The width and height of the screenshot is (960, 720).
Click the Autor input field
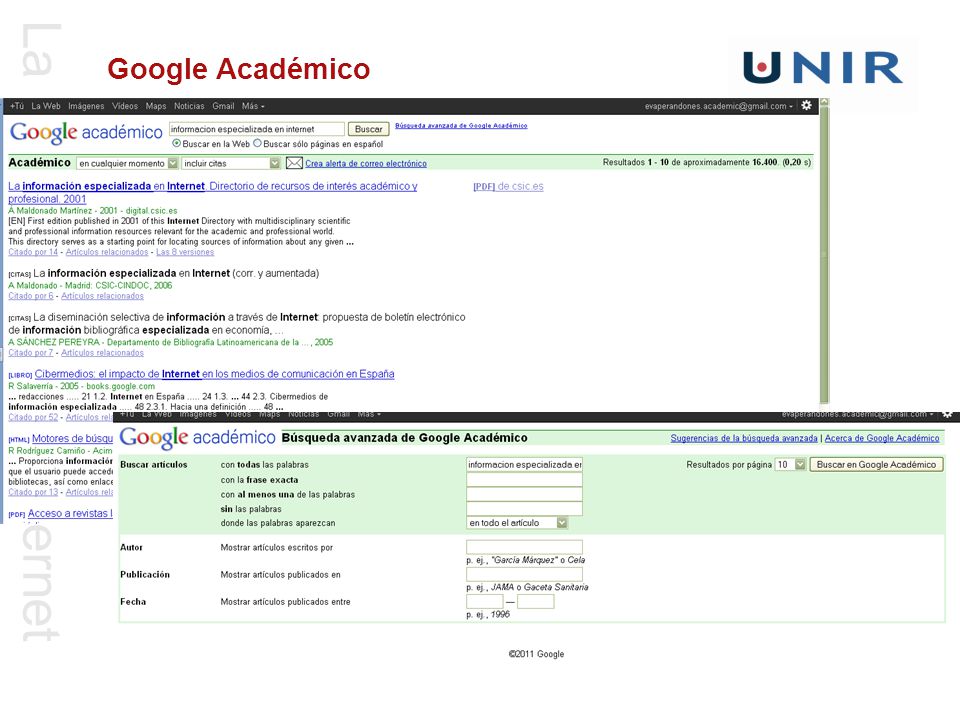[x=524, y=547]
